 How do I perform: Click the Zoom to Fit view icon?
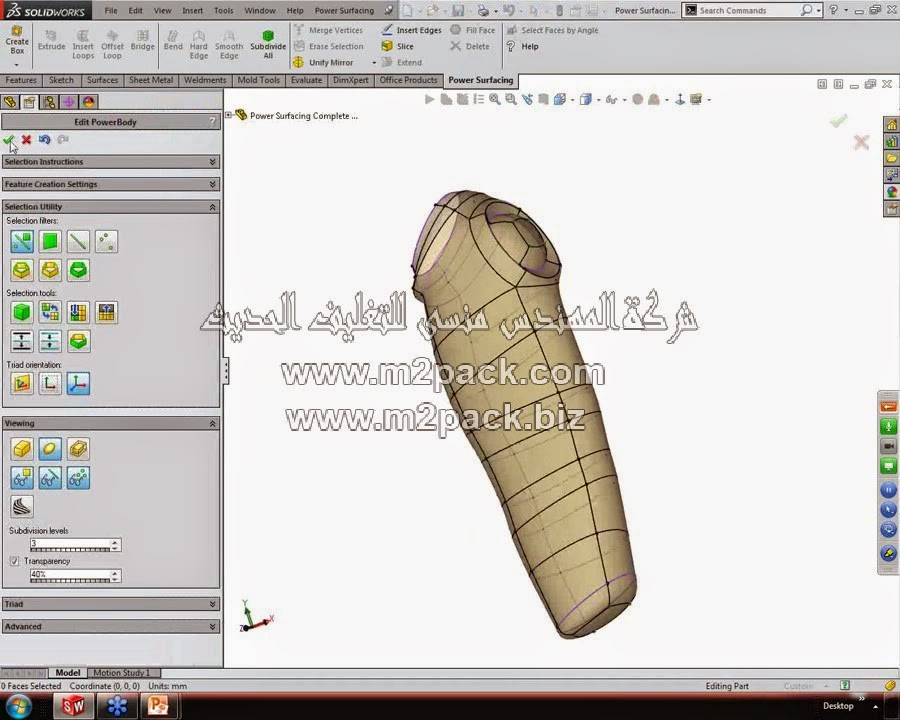494,99
